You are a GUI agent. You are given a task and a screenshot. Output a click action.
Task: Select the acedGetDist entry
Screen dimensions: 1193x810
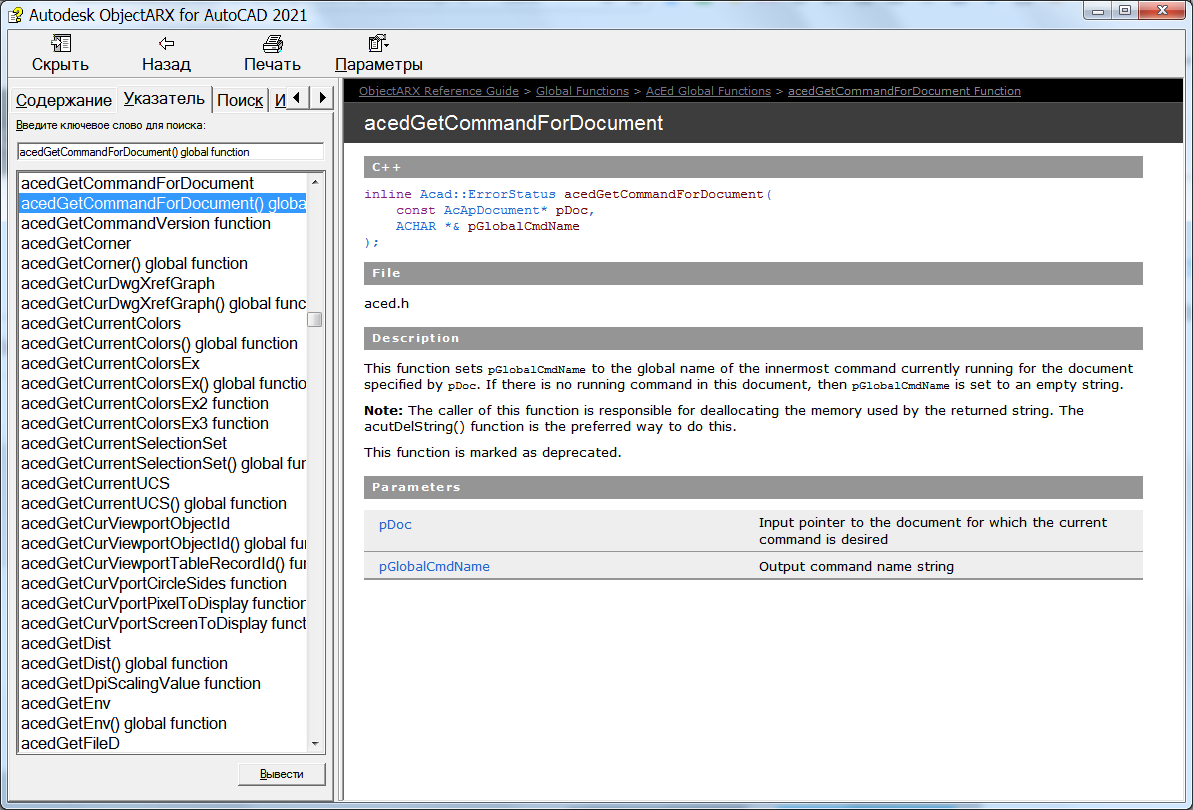coord(163,643)
